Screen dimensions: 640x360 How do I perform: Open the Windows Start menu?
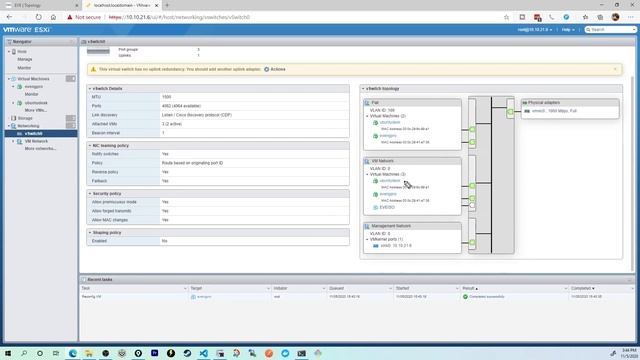[x=8, y=353]
